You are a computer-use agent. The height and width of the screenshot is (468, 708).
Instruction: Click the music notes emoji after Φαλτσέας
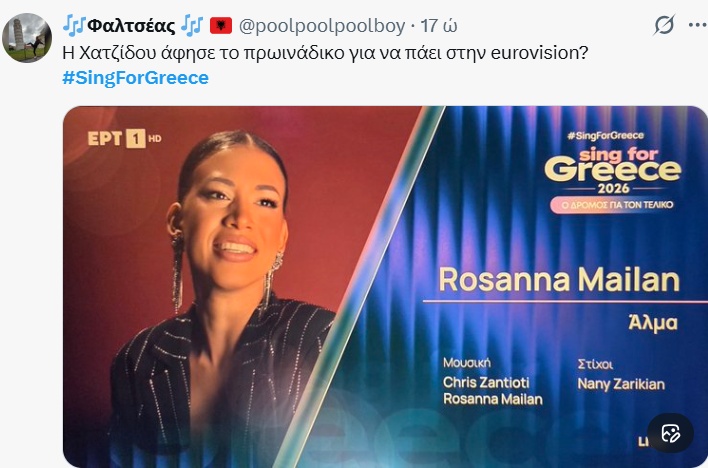tap(191, 25)
